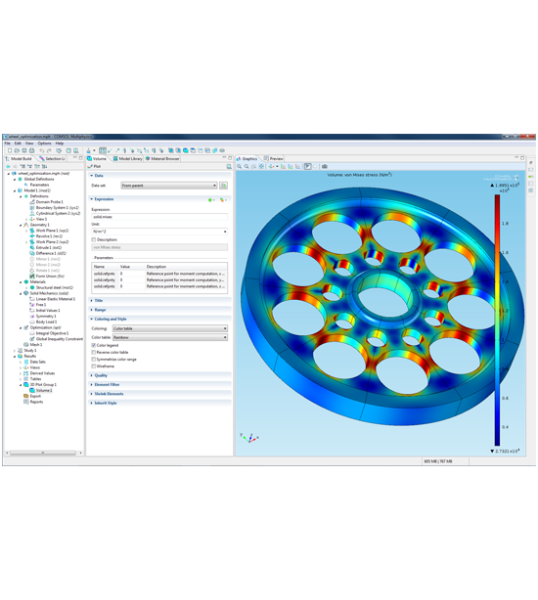Click the New file icon in main toolbar

tap(10, 150)
